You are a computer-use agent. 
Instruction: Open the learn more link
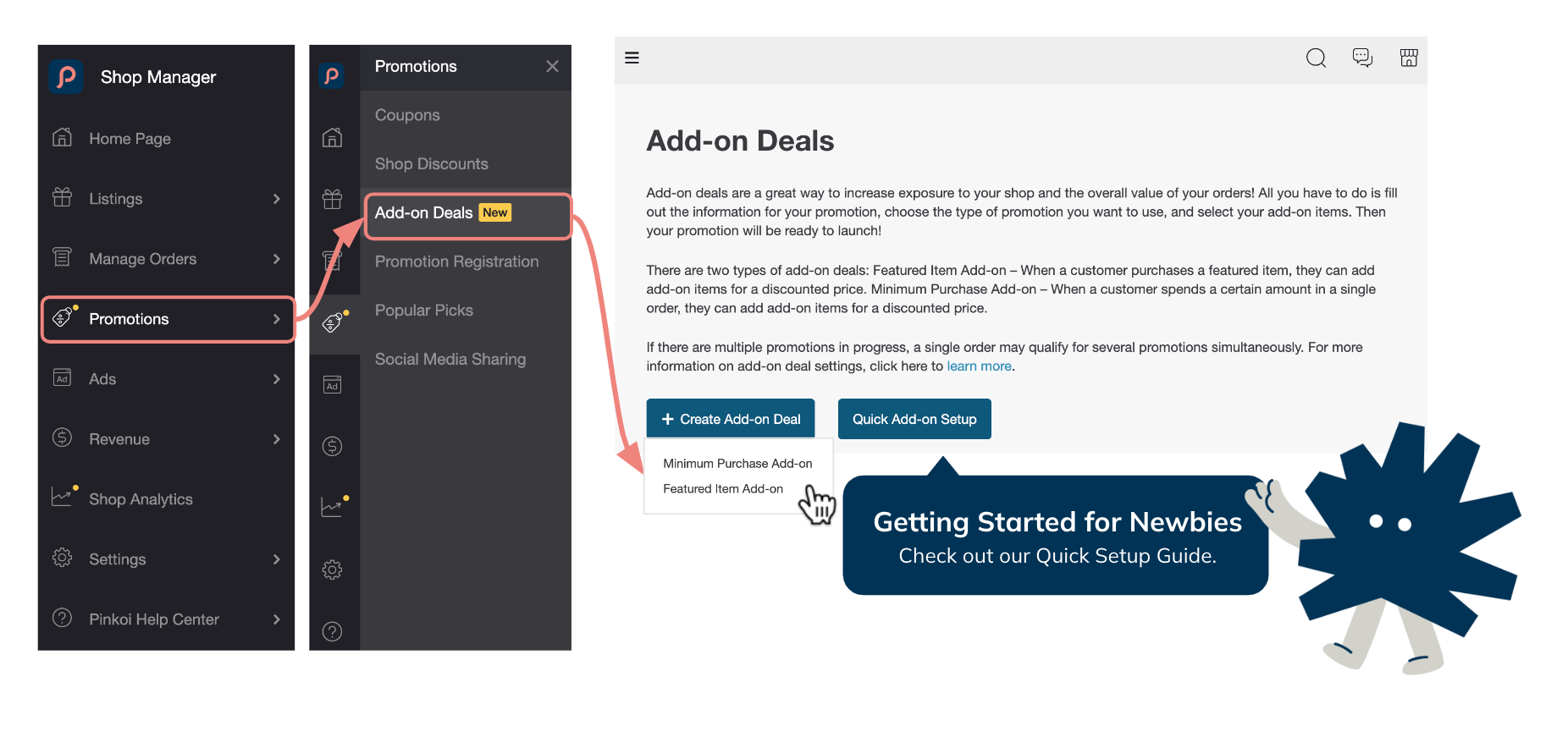tap(979, 366)
